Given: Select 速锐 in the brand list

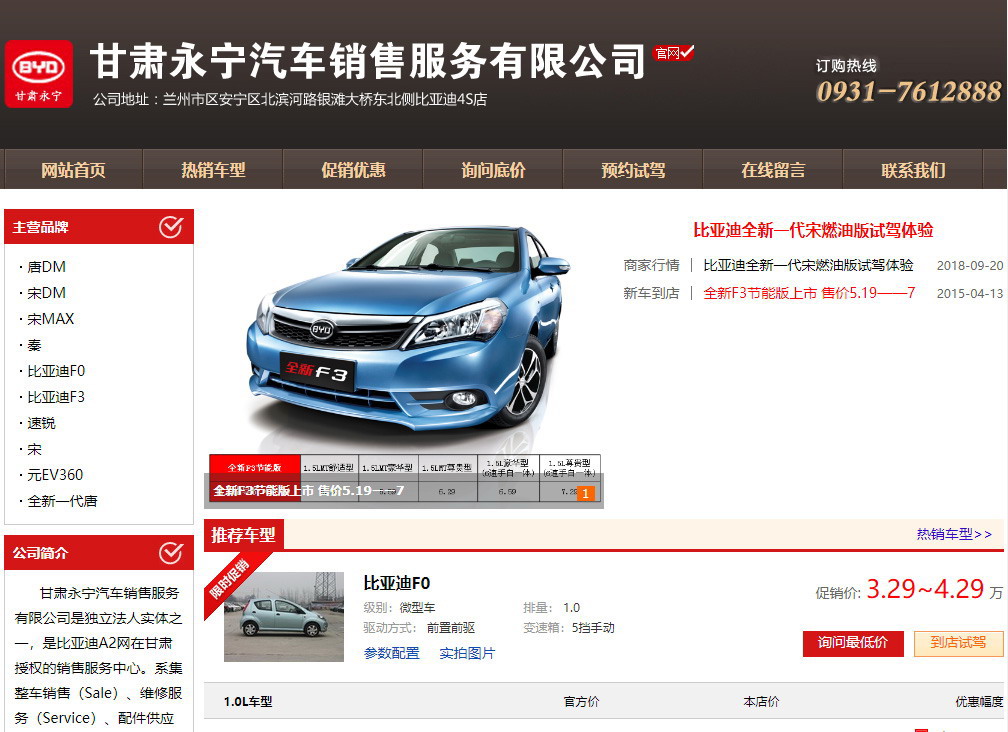Looking at the screenshot, I should coord(41,423).
